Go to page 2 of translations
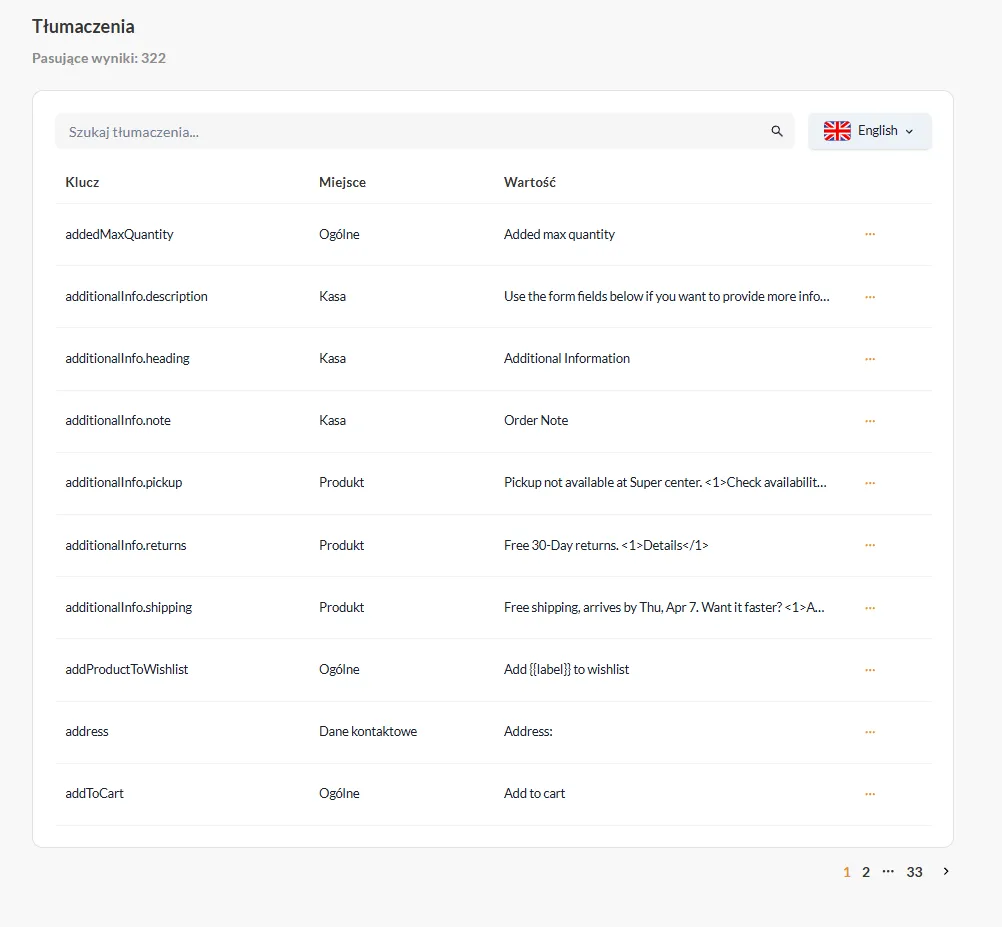 [x=866, y=872]
